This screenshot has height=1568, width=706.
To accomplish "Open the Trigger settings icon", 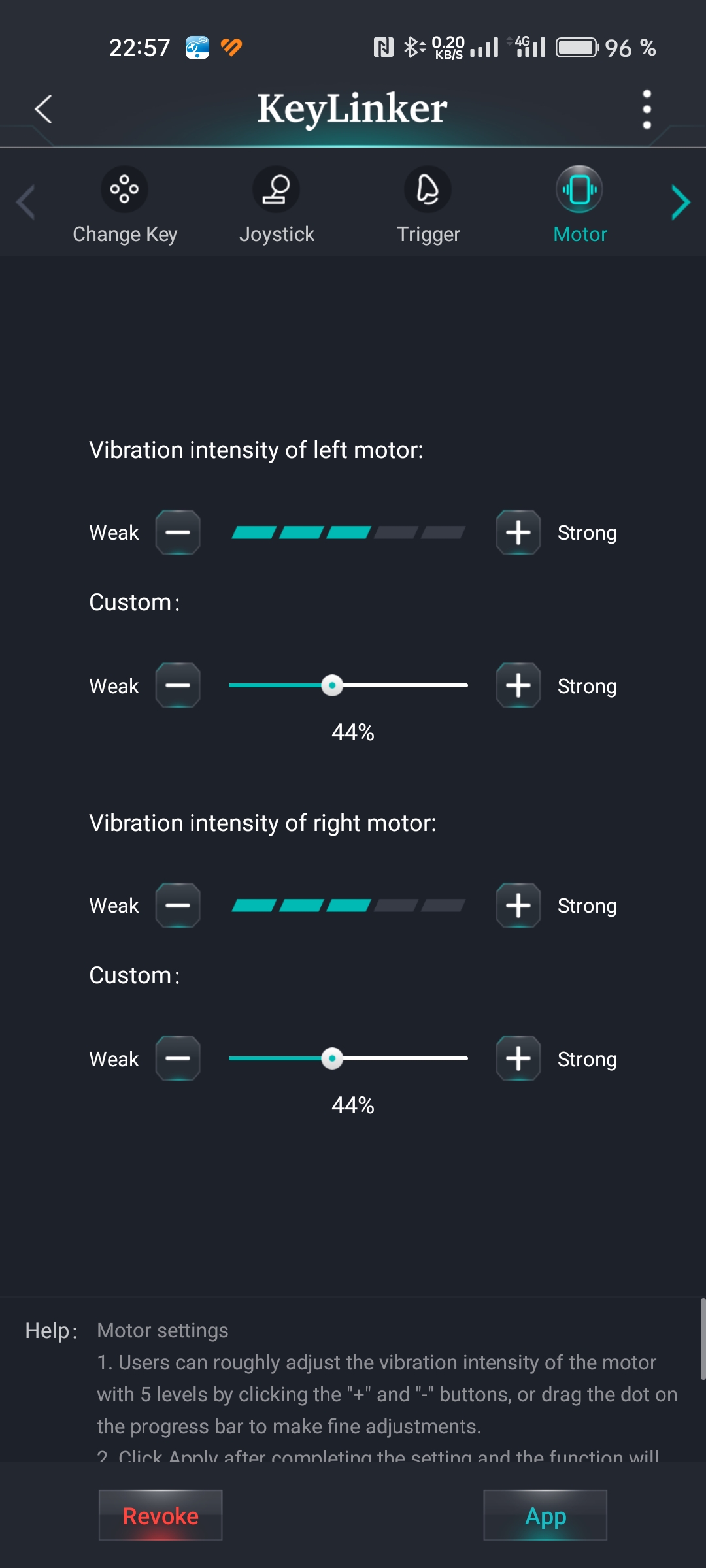I will tap(428, 189).
